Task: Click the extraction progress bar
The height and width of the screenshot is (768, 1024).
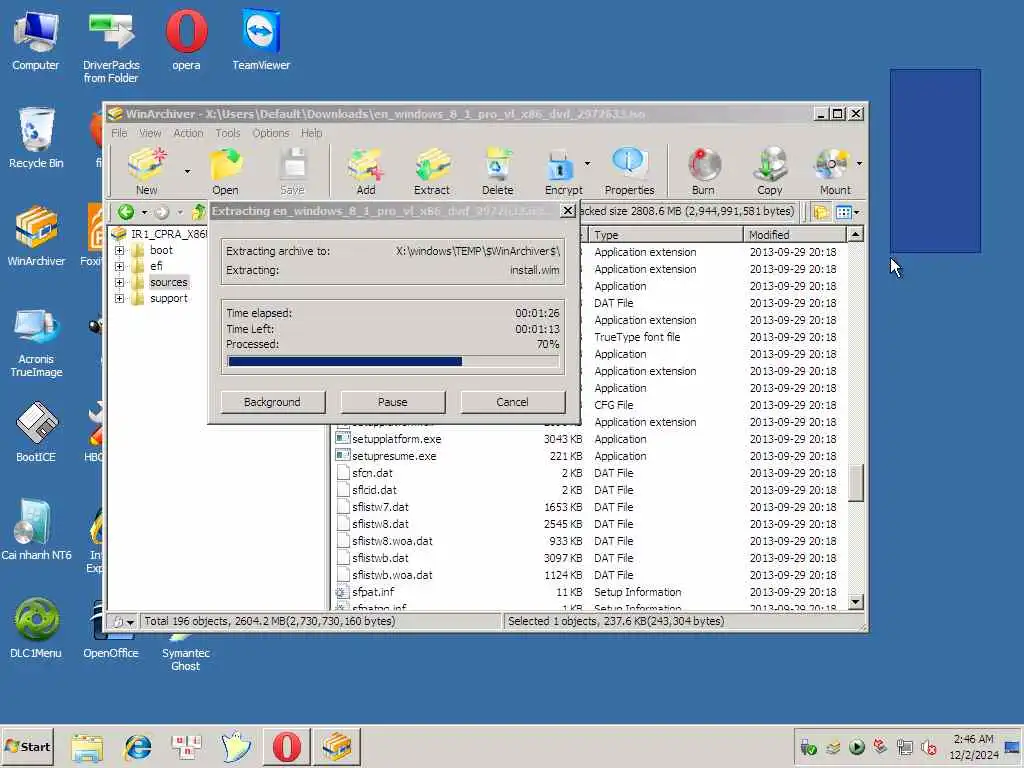Action: (x=393, y=361)
